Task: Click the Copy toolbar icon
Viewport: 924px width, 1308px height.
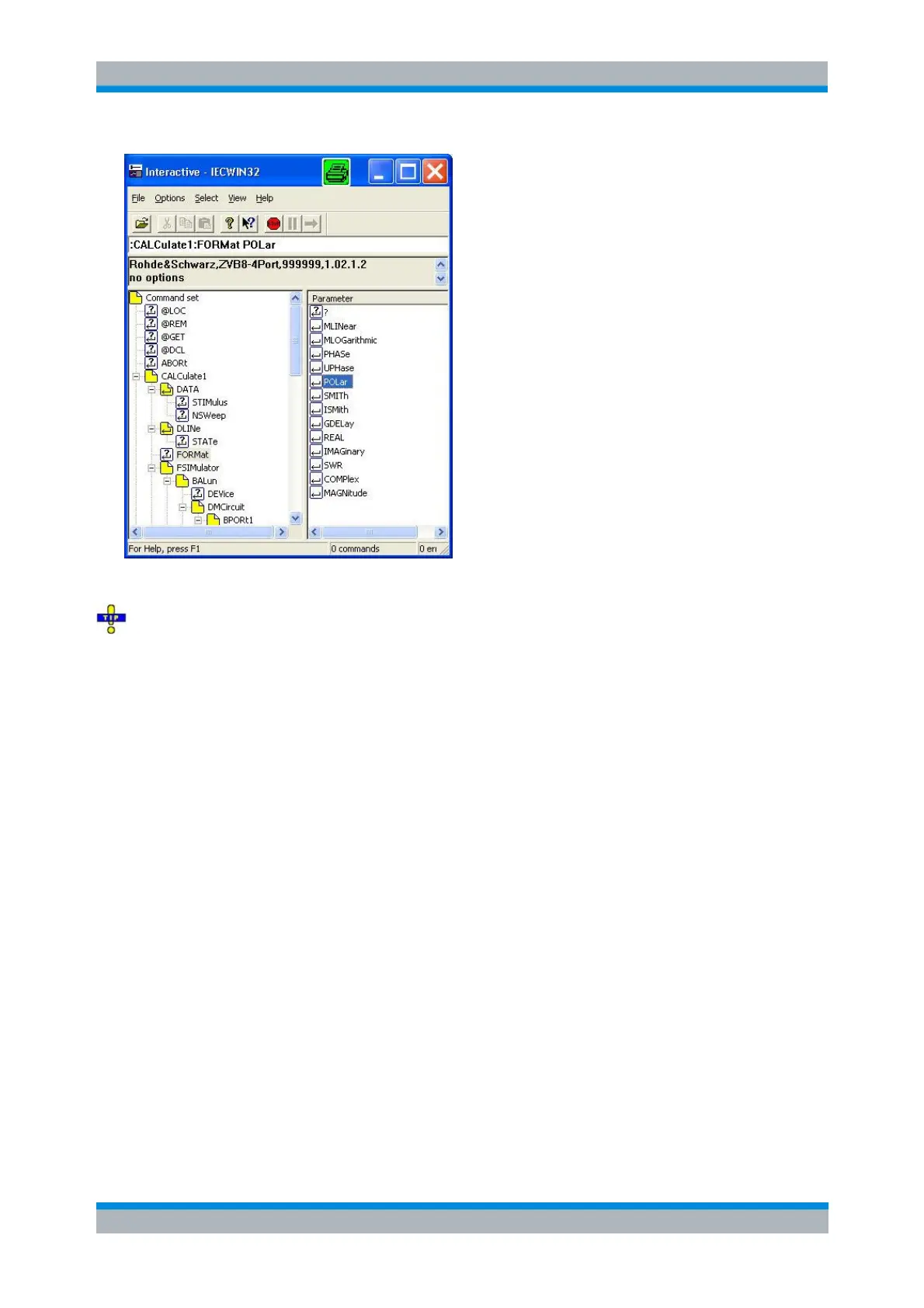Action: 186,224
